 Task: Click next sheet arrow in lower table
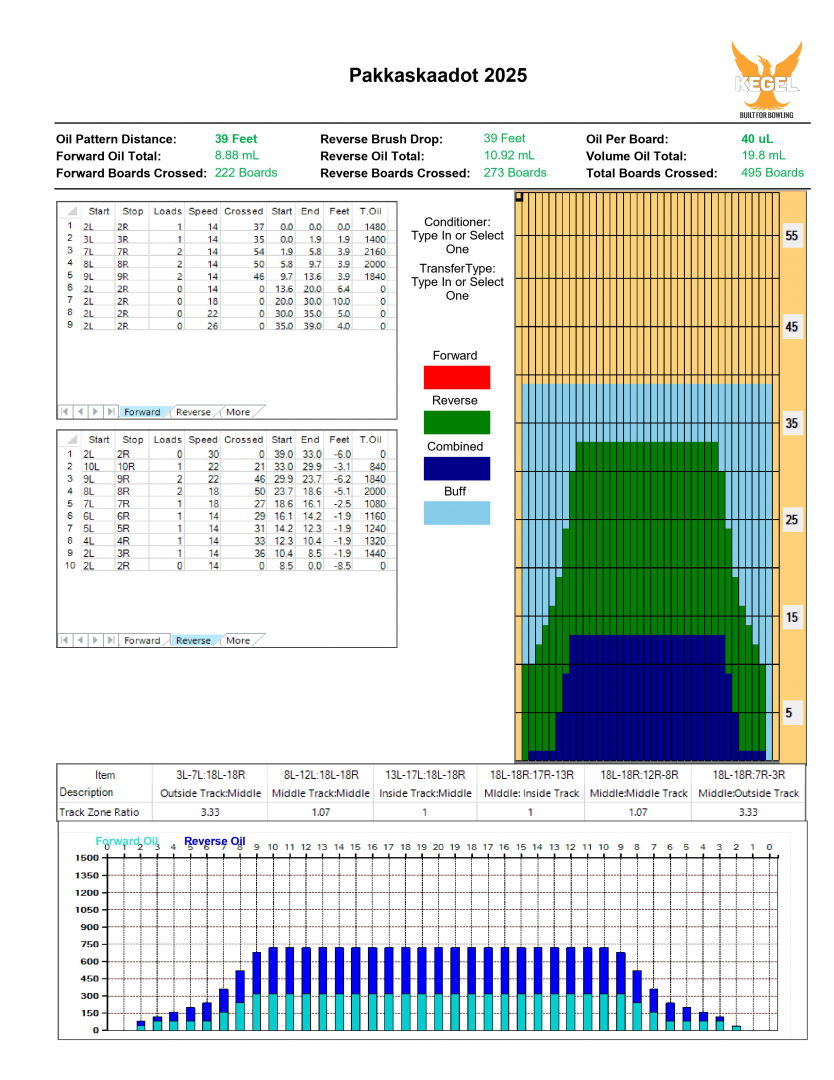coord(95,640)
